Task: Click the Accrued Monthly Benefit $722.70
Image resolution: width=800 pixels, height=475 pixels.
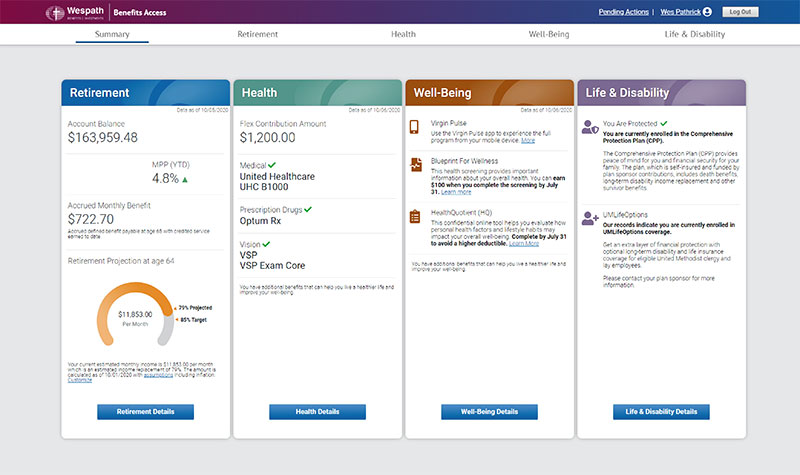Action: [x=91, y=219]
